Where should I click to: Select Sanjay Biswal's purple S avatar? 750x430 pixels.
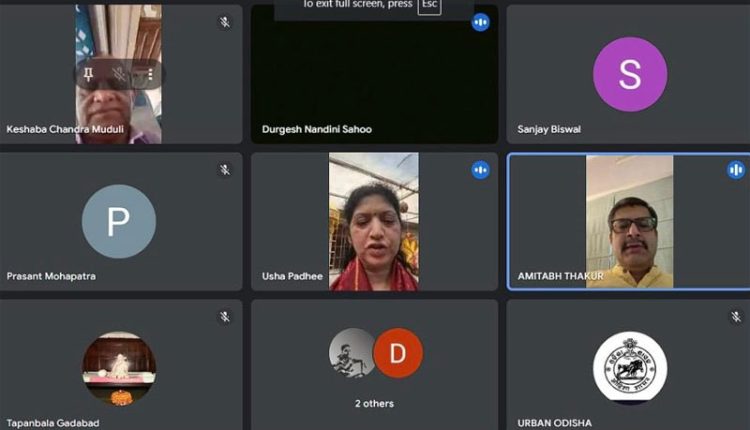click(x=629, y=74)
